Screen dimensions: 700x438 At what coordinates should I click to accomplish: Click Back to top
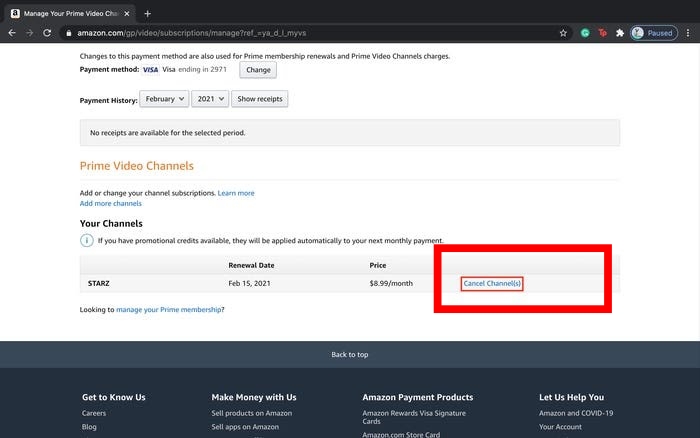(350, 355)
